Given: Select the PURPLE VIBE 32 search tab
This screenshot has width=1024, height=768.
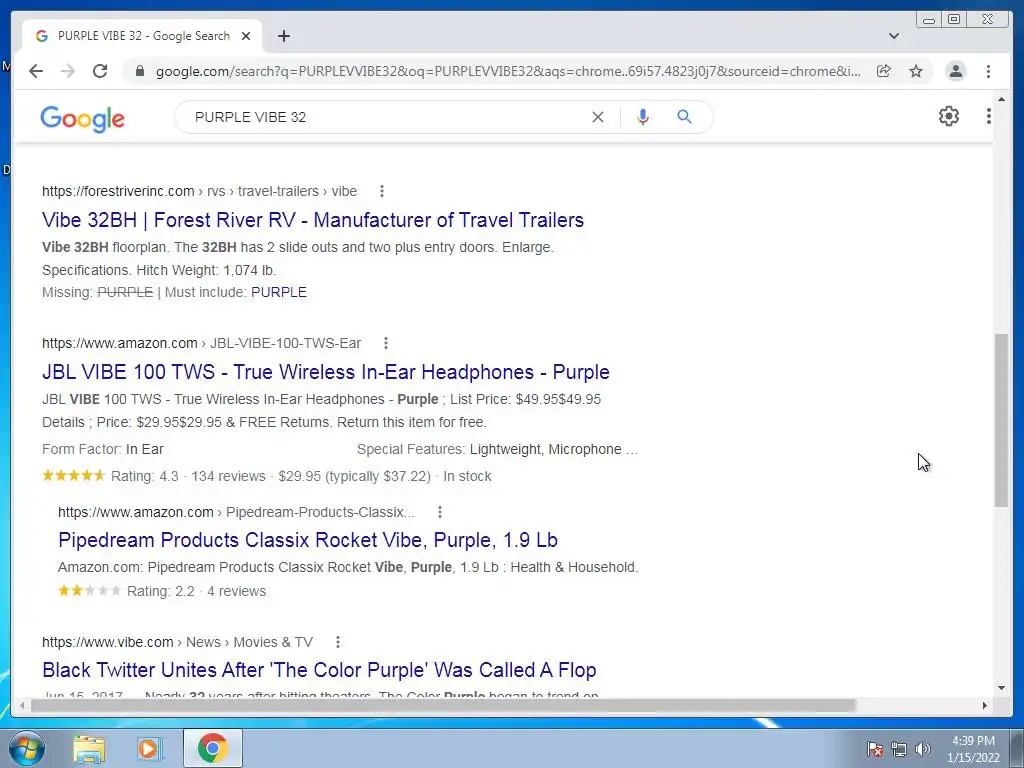Looking at the screenshot, I should coord(142,36).
